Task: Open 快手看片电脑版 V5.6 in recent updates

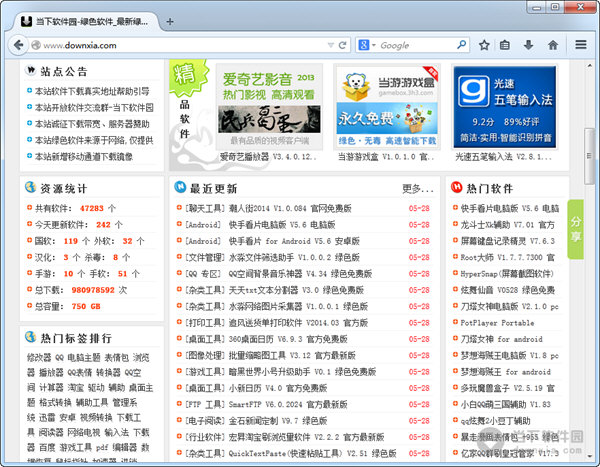Action: pos(282,225)
